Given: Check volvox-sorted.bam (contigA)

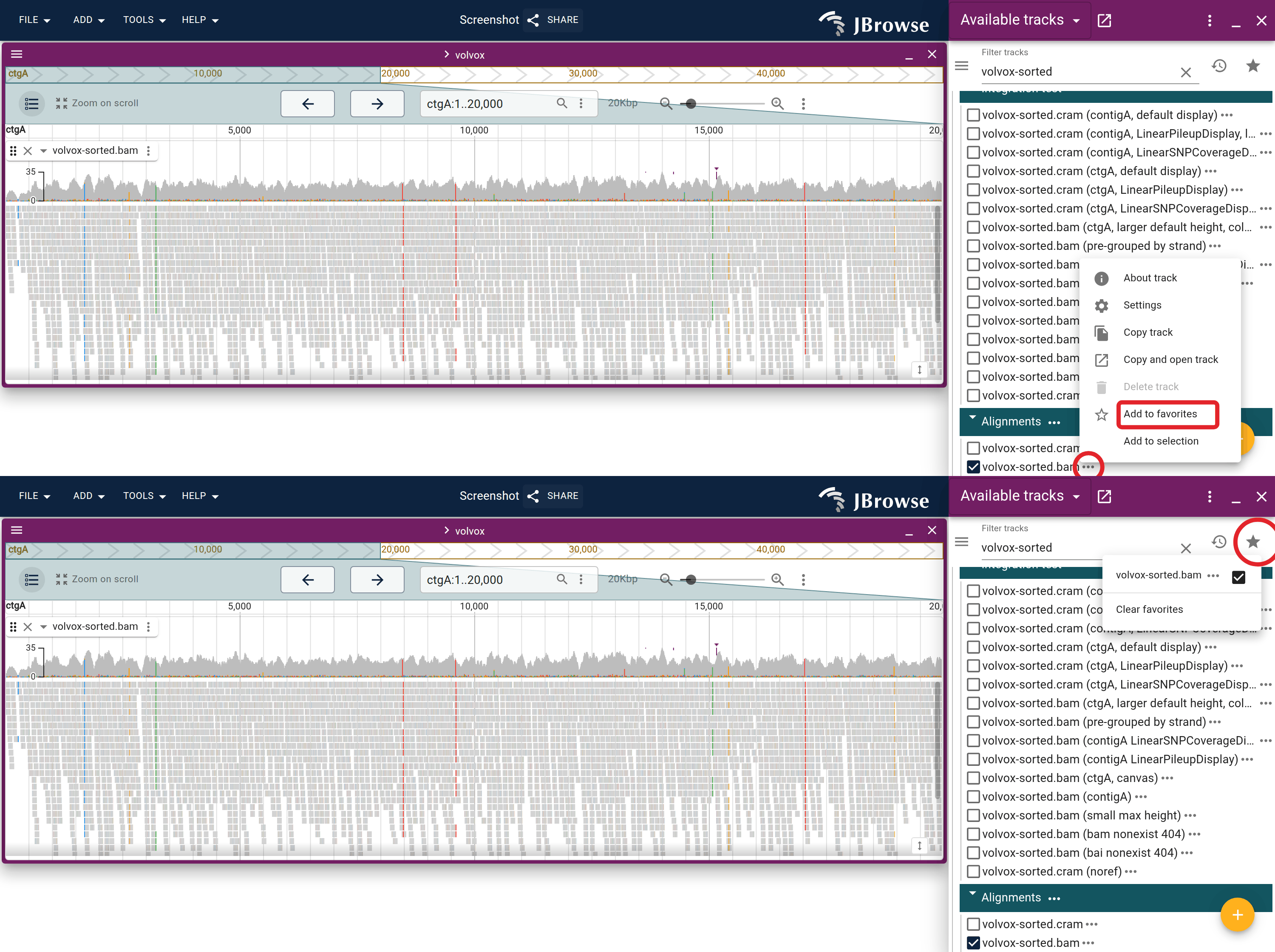Looking at the screenshot, I should coord(973,797).
